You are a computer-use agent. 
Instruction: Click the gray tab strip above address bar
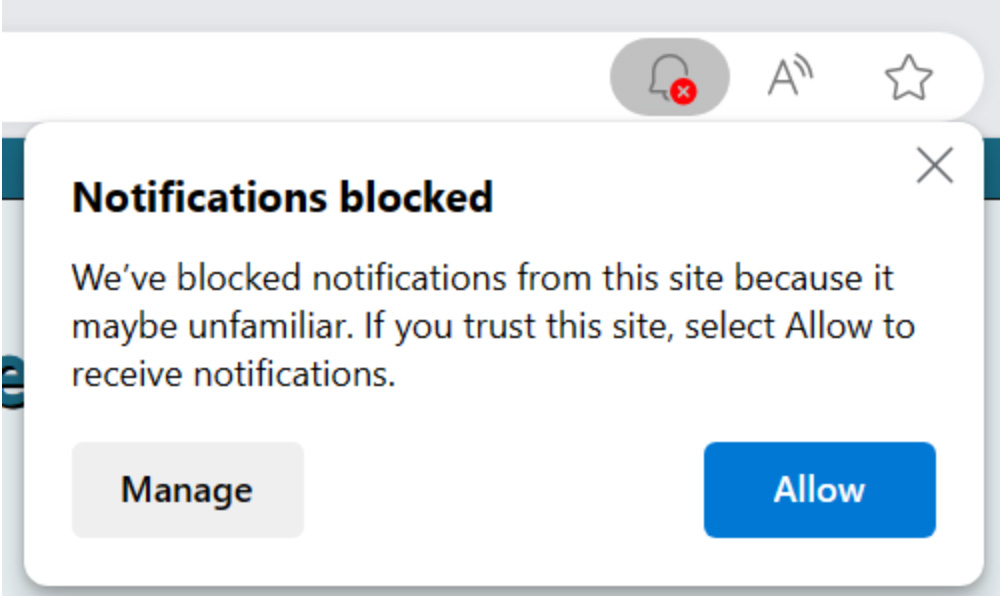[500, 14]
